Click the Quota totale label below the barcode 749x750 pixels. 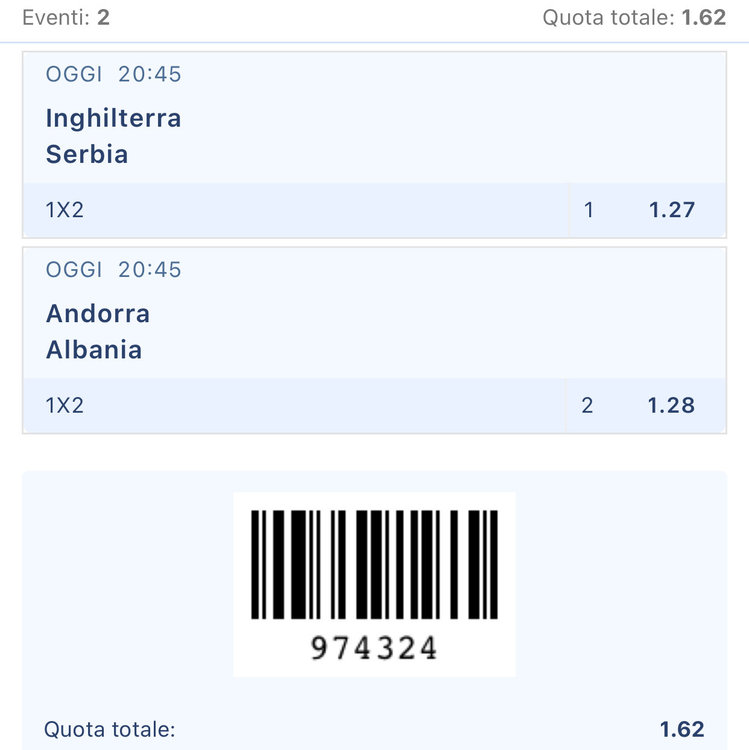click(110, 729)
